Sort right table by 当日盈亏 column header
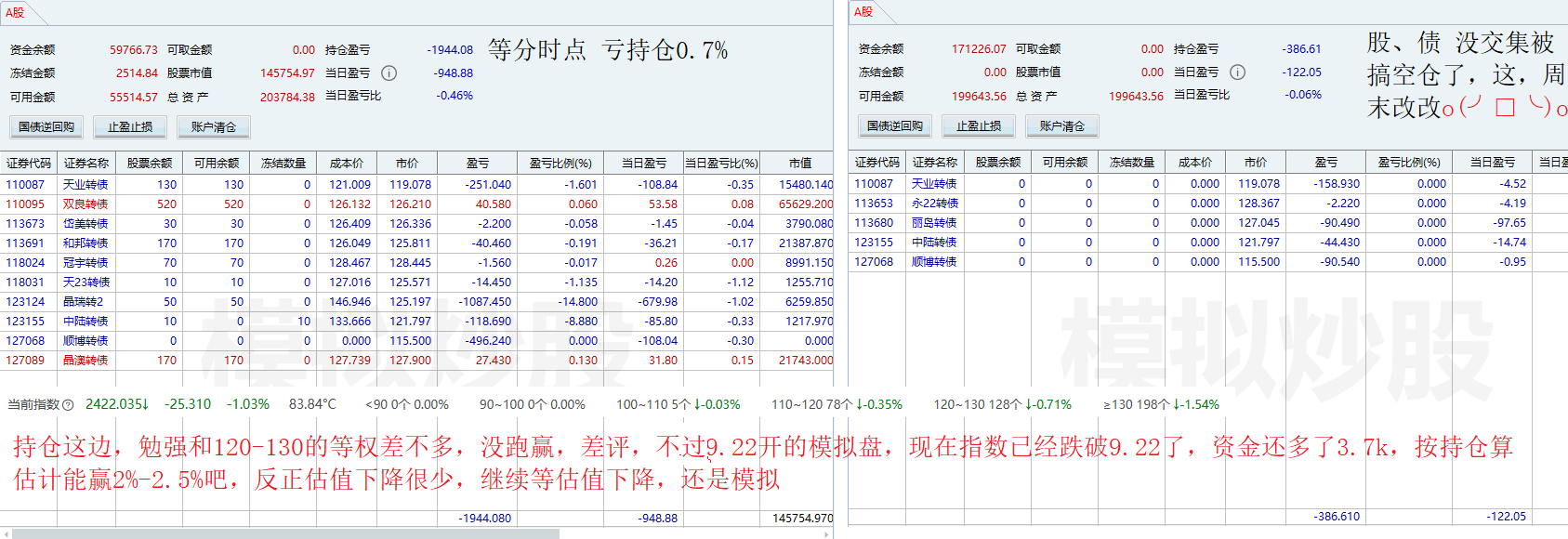This screenshot has width=1568, height=539. (1492, 162)
